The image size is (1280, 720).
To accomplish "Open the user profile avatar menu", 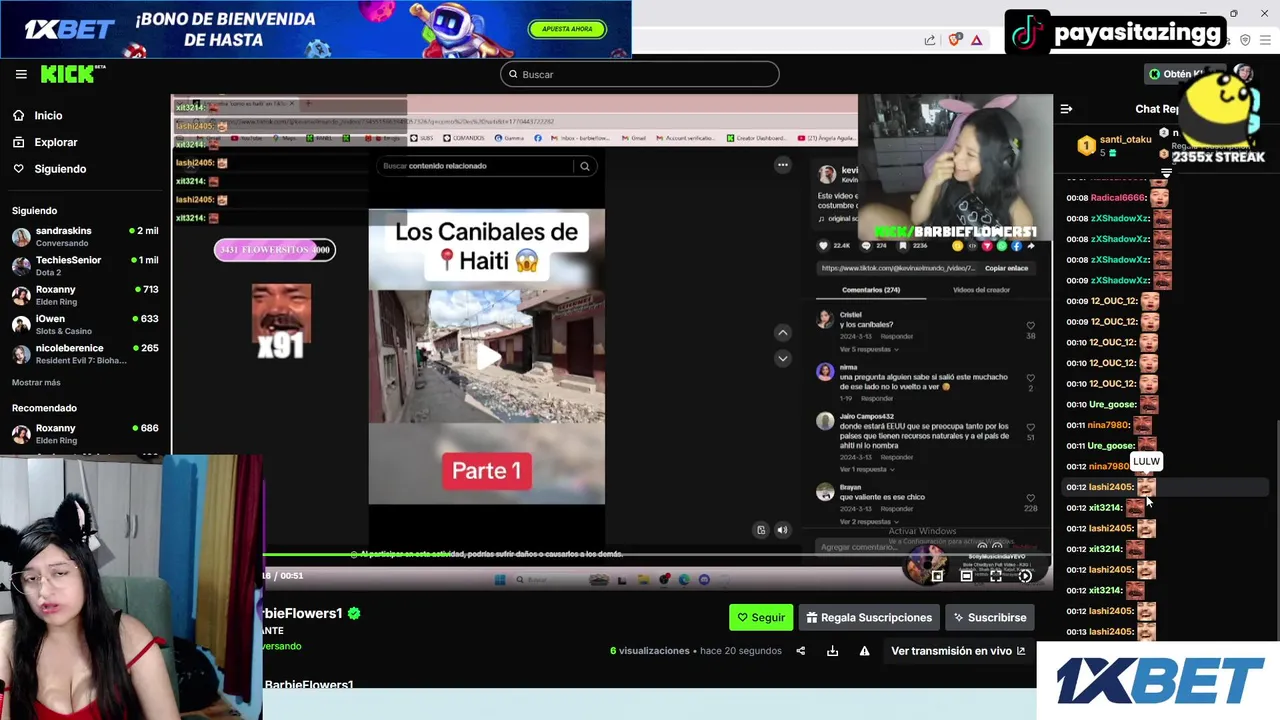I will point(1244,73).
